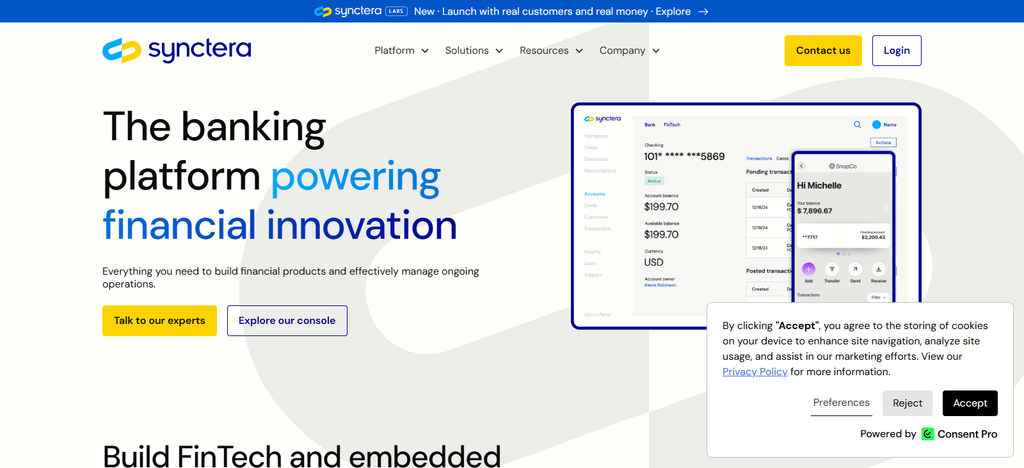
Task: Switch to Transactions tab in console preview
Action: click(759, 159)
